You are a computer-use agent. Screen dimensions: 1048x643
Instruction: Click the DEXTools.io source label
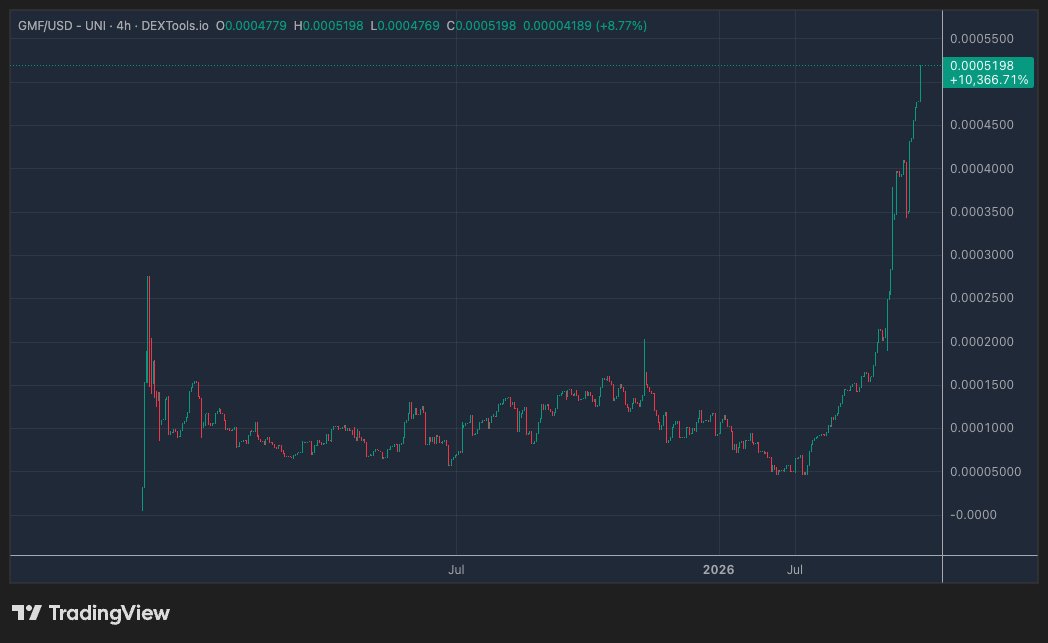(x=174, y=26)
